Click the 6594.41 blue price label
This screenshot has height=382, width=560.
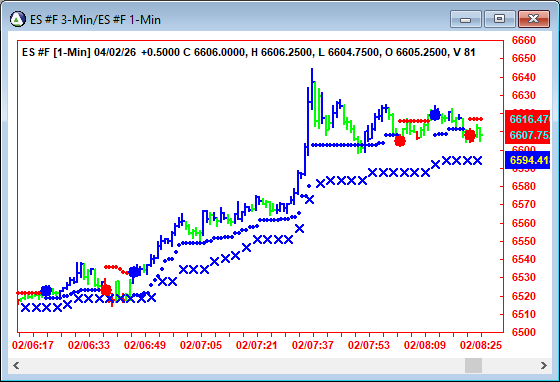click(x=528, y=160)
